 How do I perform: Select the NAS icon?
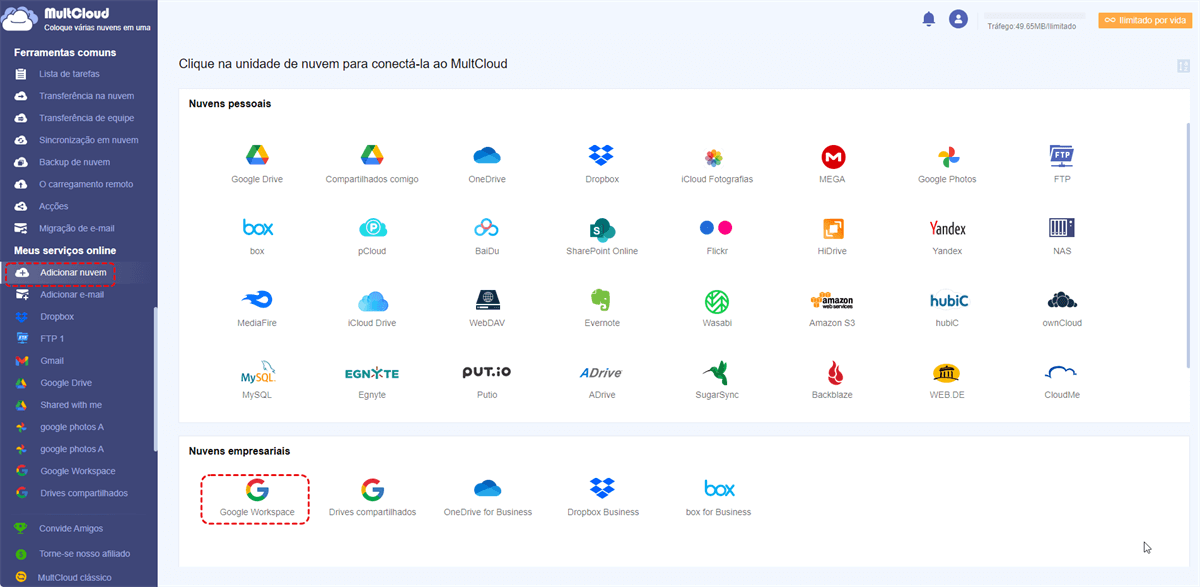coord(1062,228)
